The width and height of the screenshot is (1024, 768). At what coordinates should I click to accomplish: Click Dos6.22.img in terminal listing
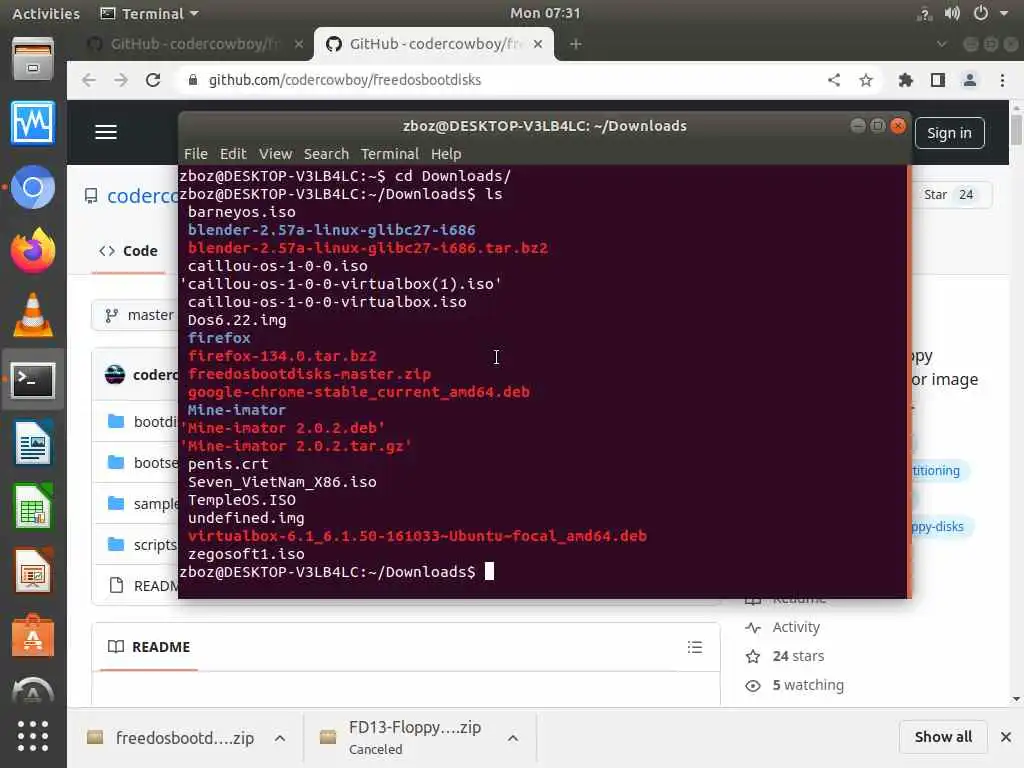tap(237, 320)
